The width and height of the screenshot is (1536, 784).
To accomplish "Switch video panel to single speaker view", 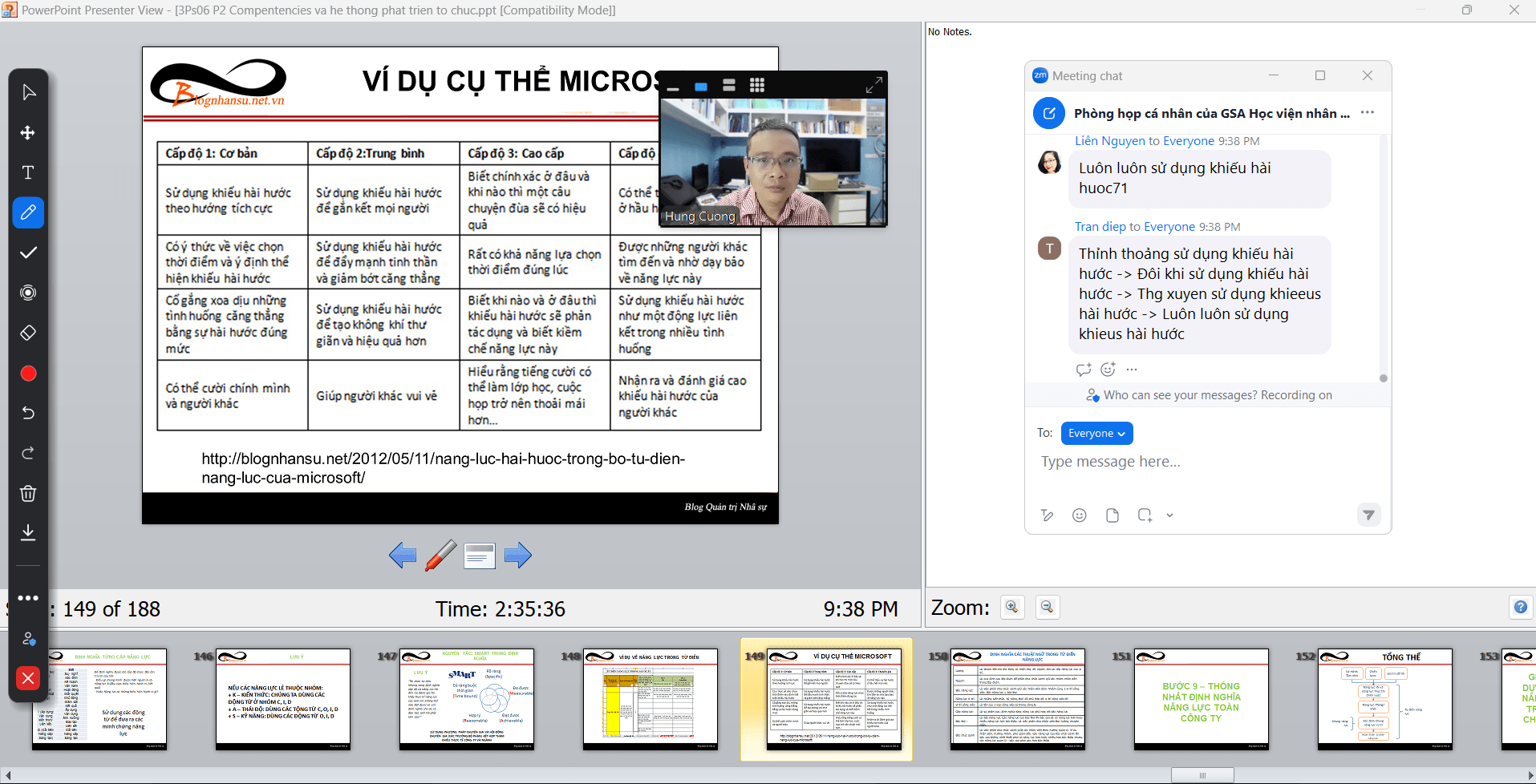I will tap(701, 86).
